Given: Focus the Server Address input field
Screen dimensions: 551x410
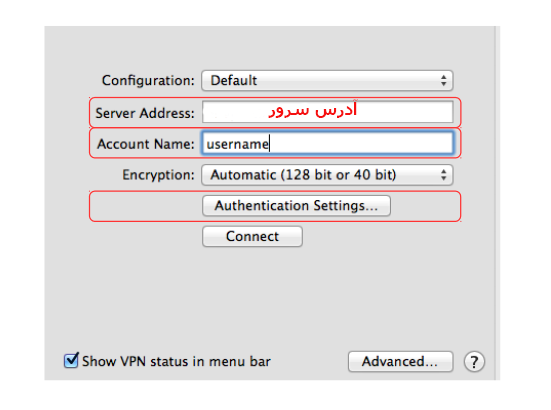Looking at the screenshot, I should click(x=328, y=112).
